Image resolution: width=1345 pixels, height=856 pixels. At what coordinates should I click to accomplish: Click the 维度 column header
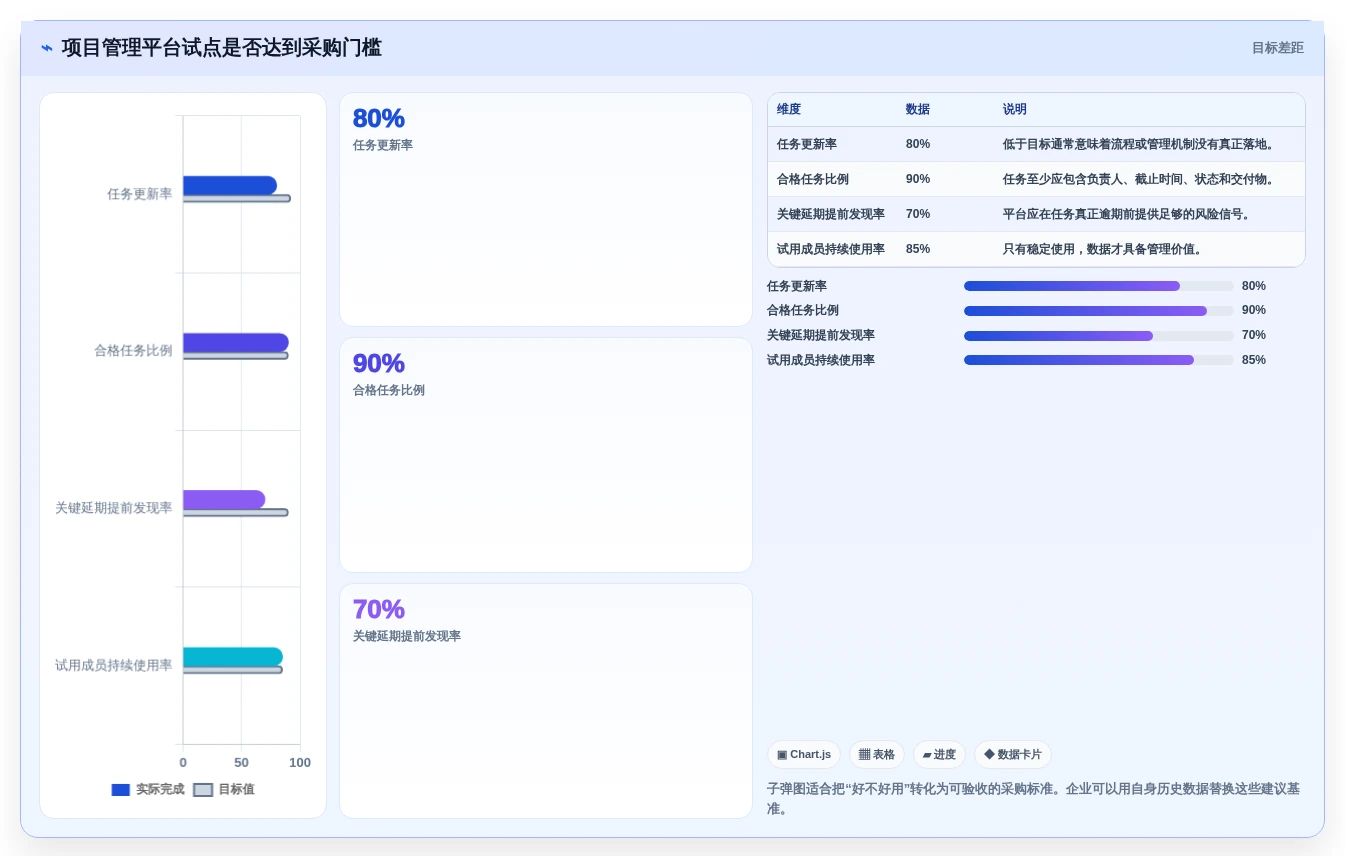[x=789, y=110]
